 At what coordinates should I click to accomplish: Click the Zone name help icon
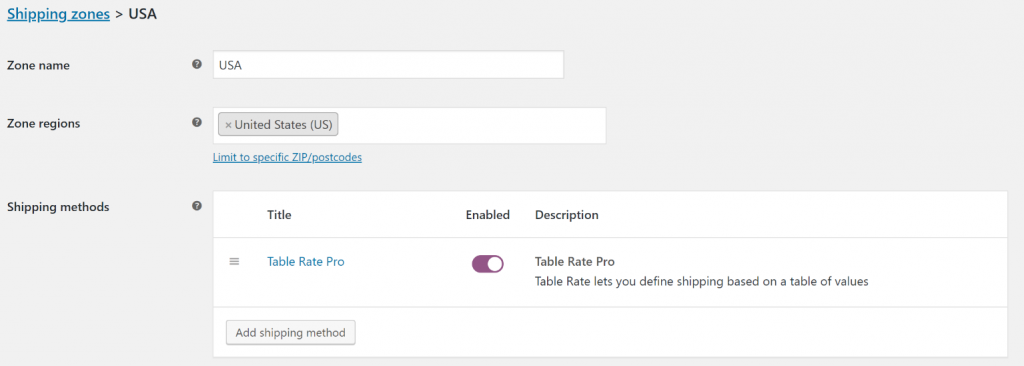(197, 65)
